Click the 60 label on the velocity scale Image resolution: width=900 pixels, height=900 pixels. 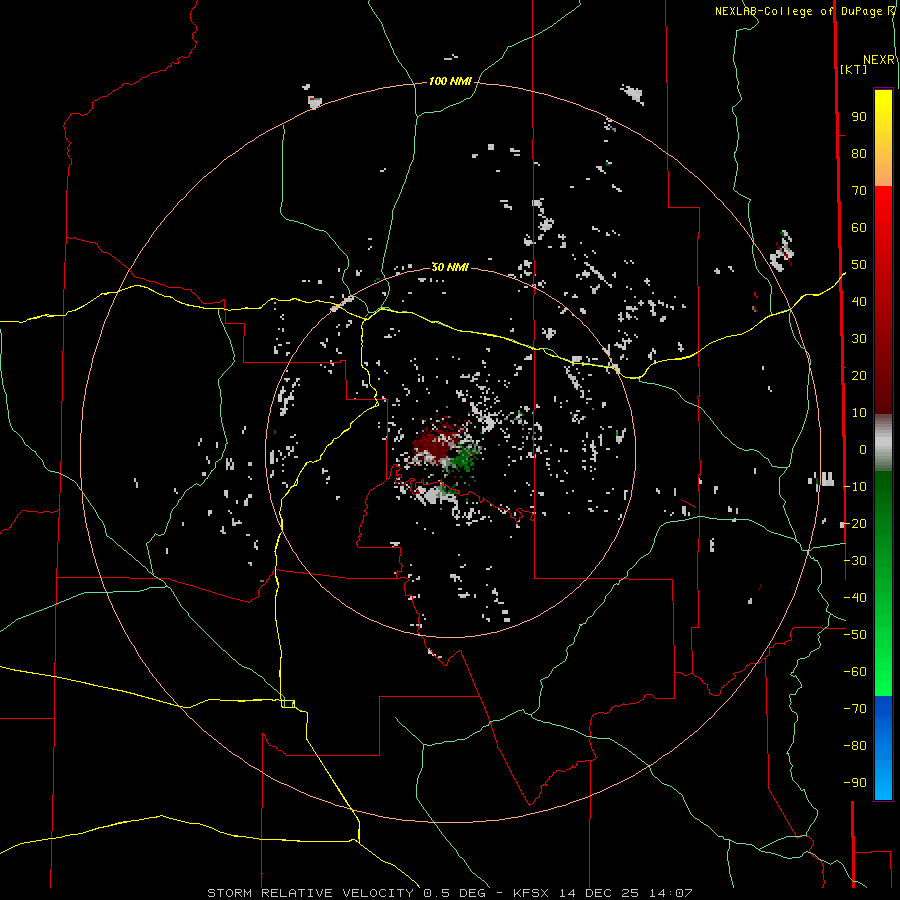click(x=859, y=227)
